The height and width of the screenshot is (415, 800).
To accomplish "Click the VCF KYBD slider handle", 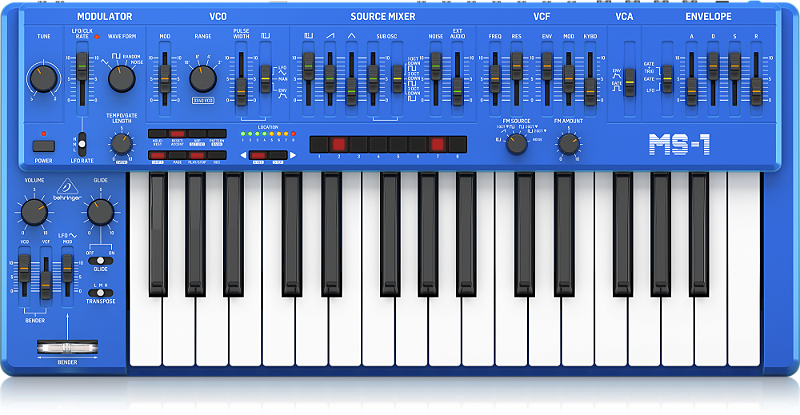I will (x=590, y=92).
